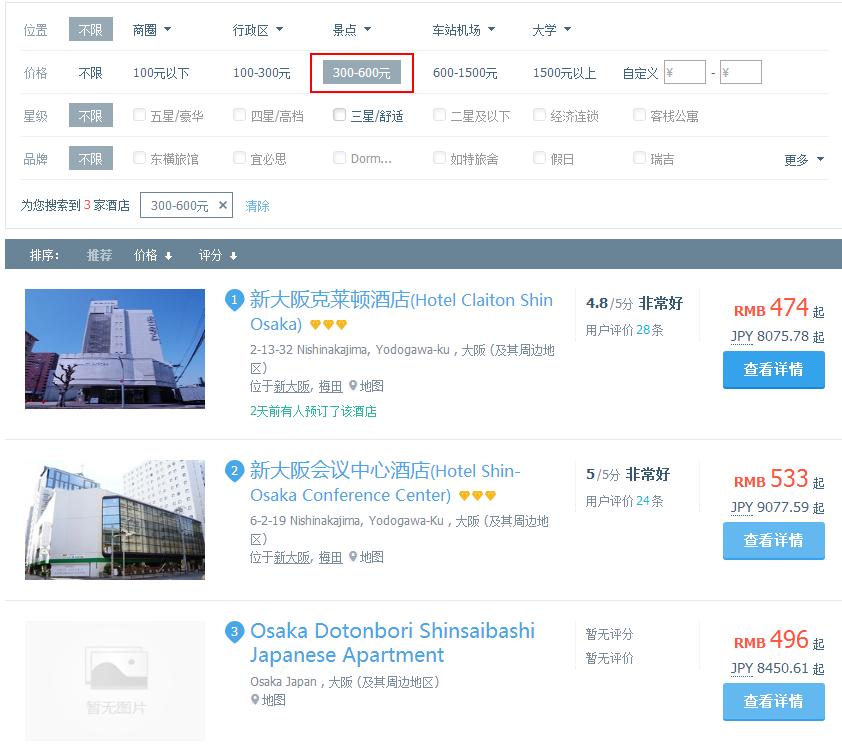Viewport: 842px width, 744px height.
Task: Switch sorting to 推荐
Action: (x=100, y=254)
